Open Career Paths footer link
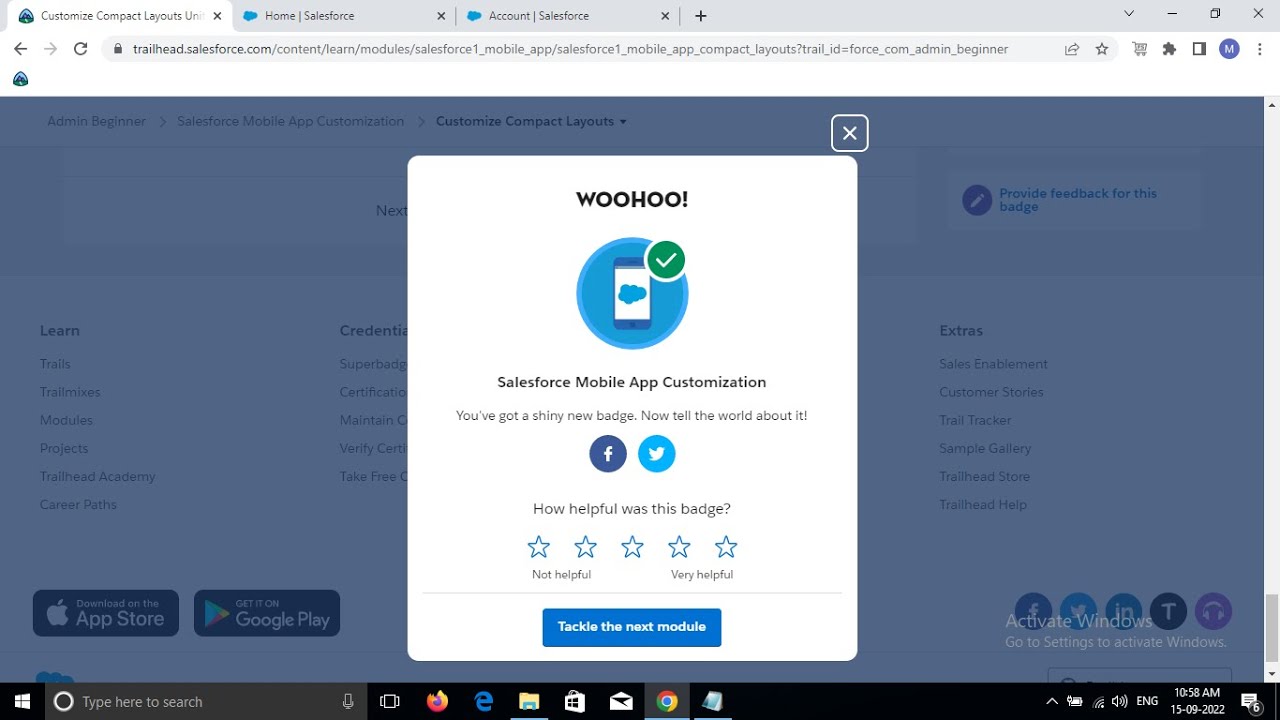1280x720 pixels. coord(78,504)
